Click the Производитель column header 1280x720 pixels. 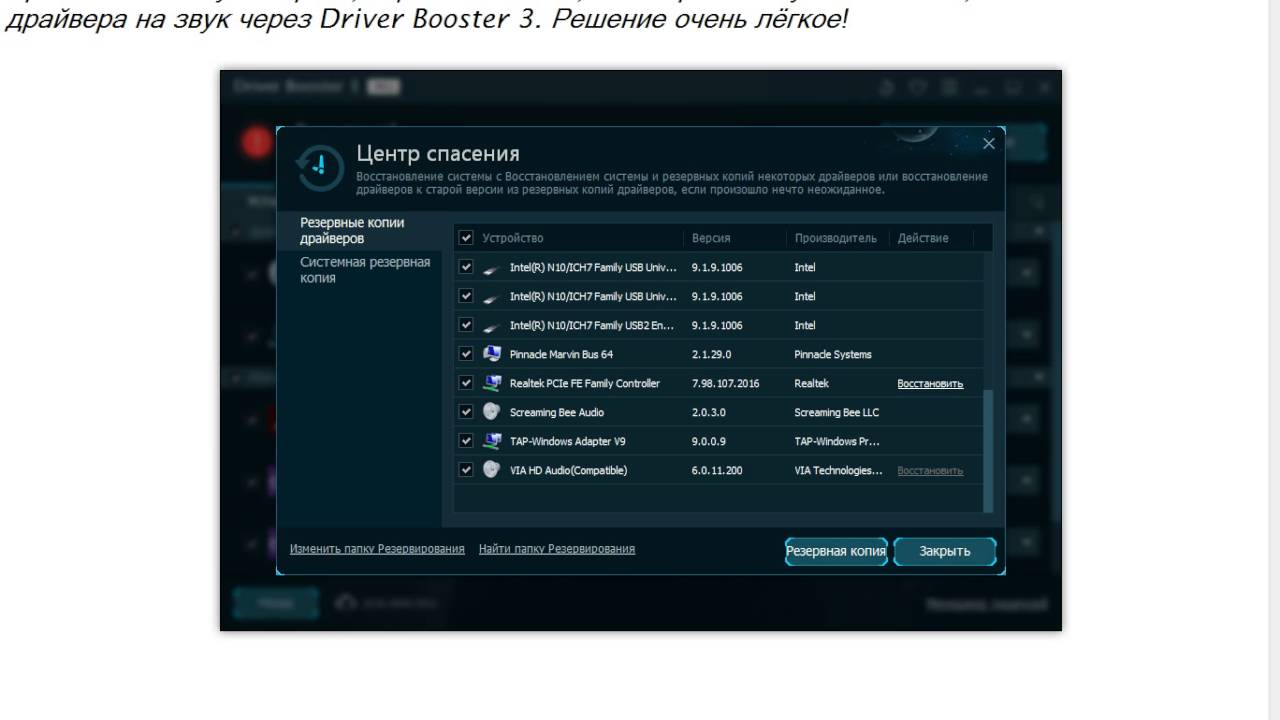pyautogui.click(x=835, y=238)
